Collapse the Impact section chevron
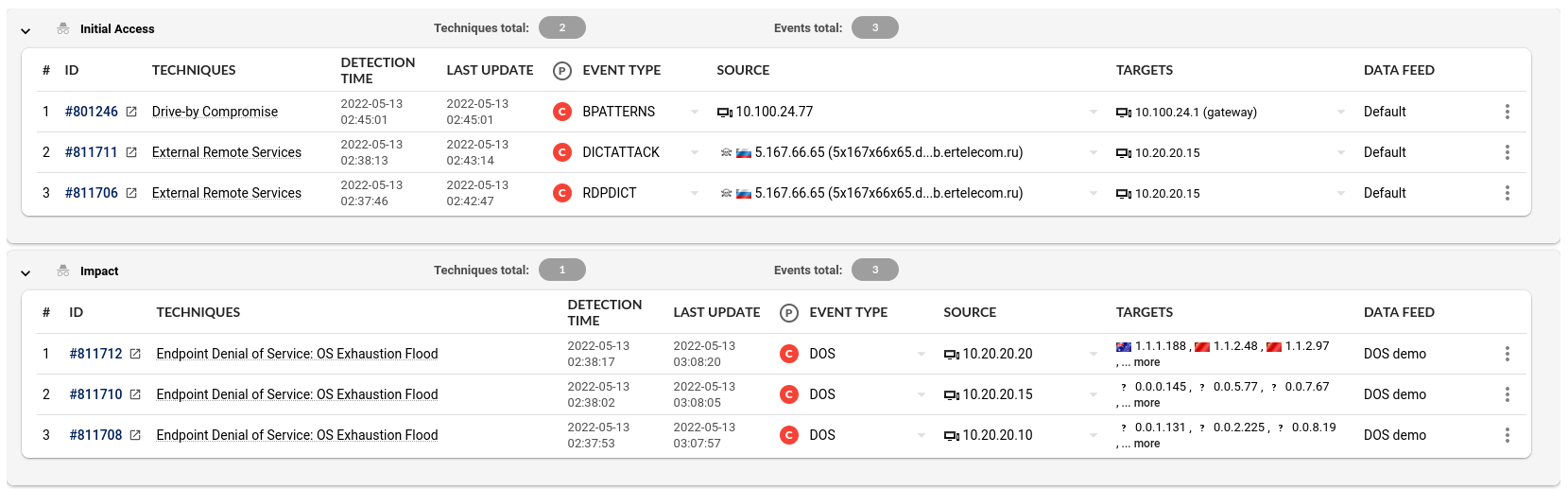 point(26,272)
